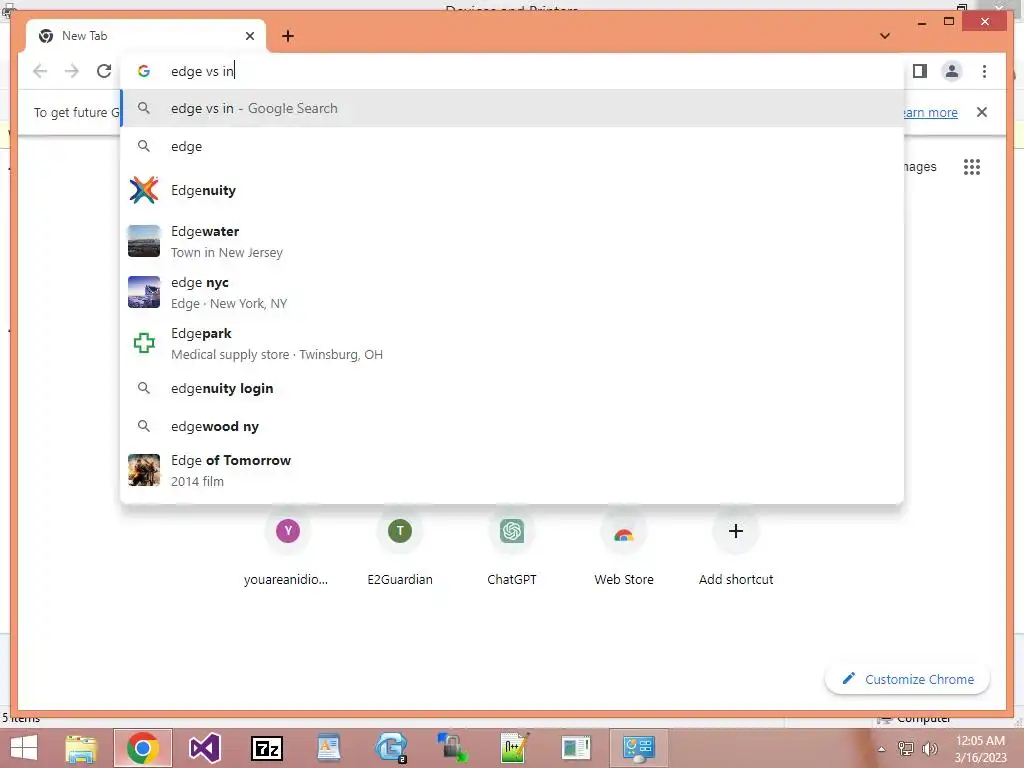Screen dimensions: 1024x768
Task: Switch to the New Tab tab
Action: [146, 36]
